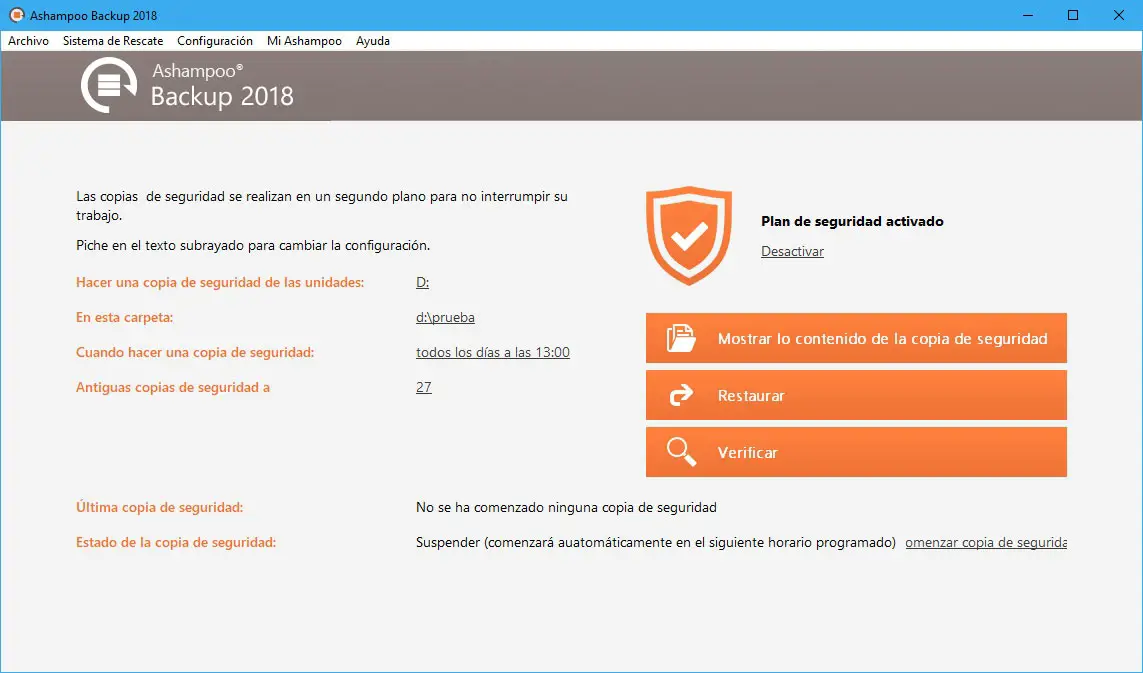Click text Piche en el texto subrayado
The image size is (1143, 673).
click(x=253, y=246)
